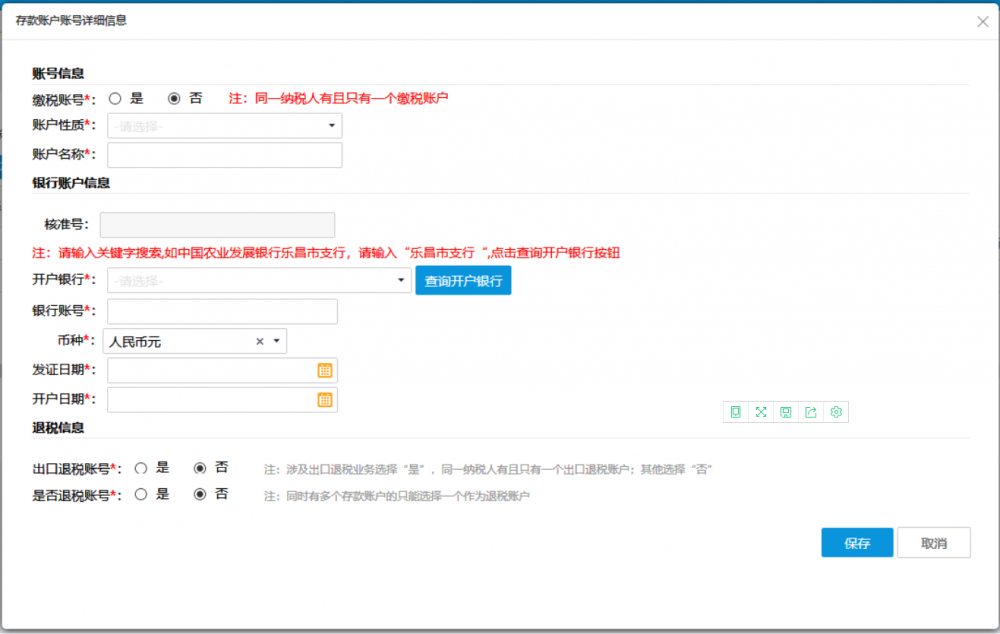Screen dimensions: 1000x634
Task: Click the 账户名称 input field
Action: click(x=224, y=155)
